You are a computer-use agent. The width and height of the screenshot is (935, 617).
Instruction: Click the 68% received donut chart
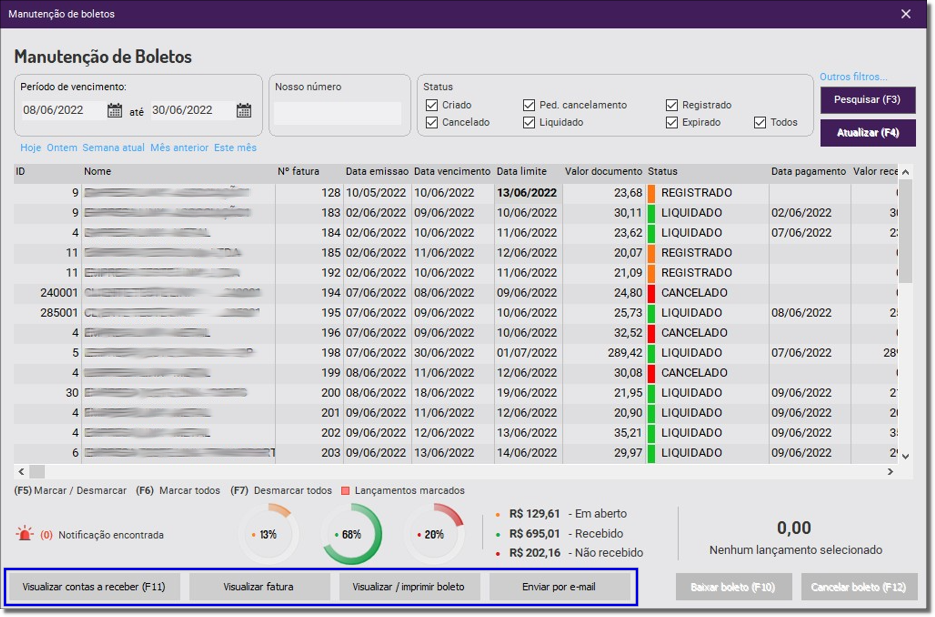352,534
